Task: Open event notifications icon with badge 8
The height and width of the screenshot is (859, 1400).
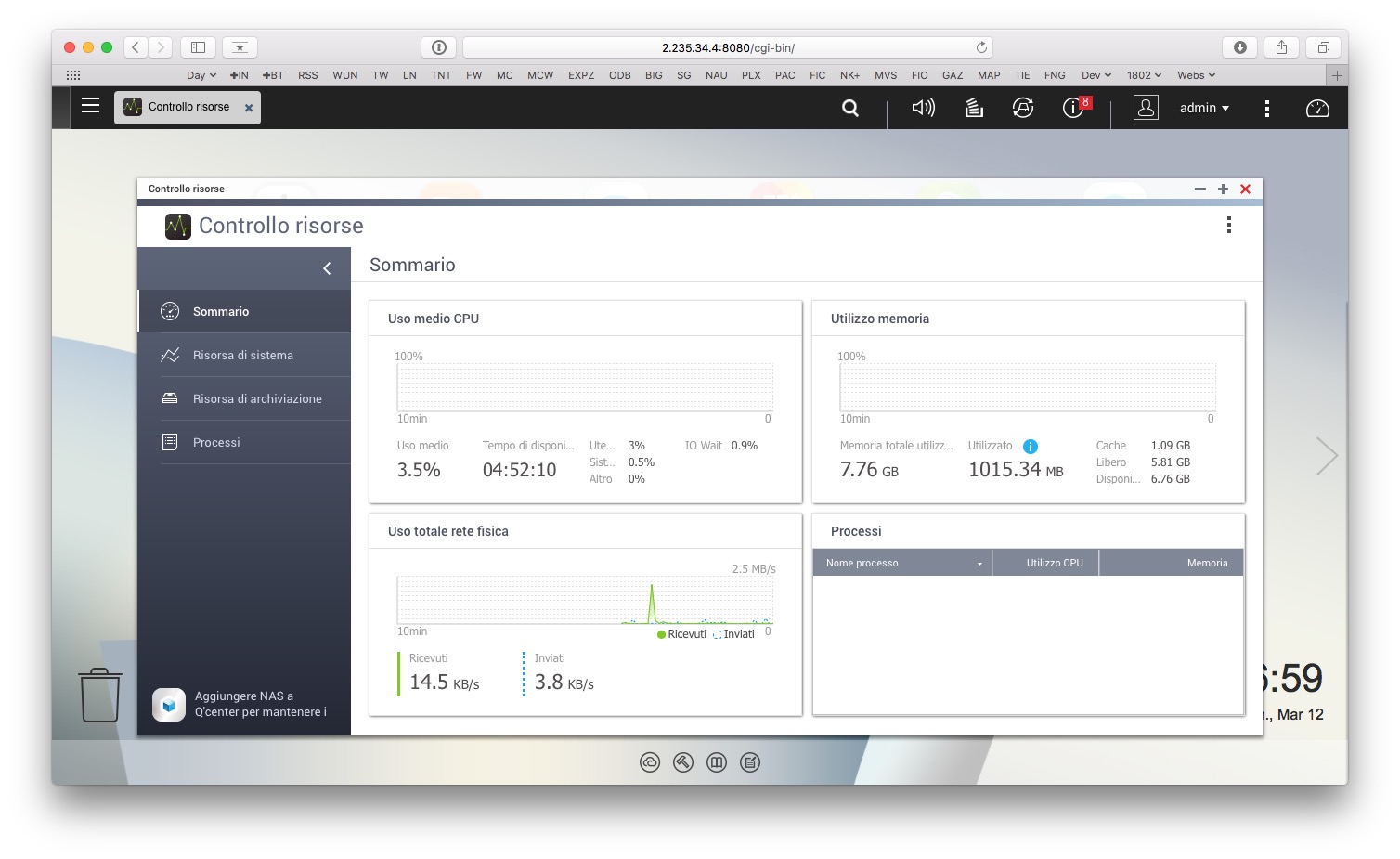Action: click(1075, 107)
